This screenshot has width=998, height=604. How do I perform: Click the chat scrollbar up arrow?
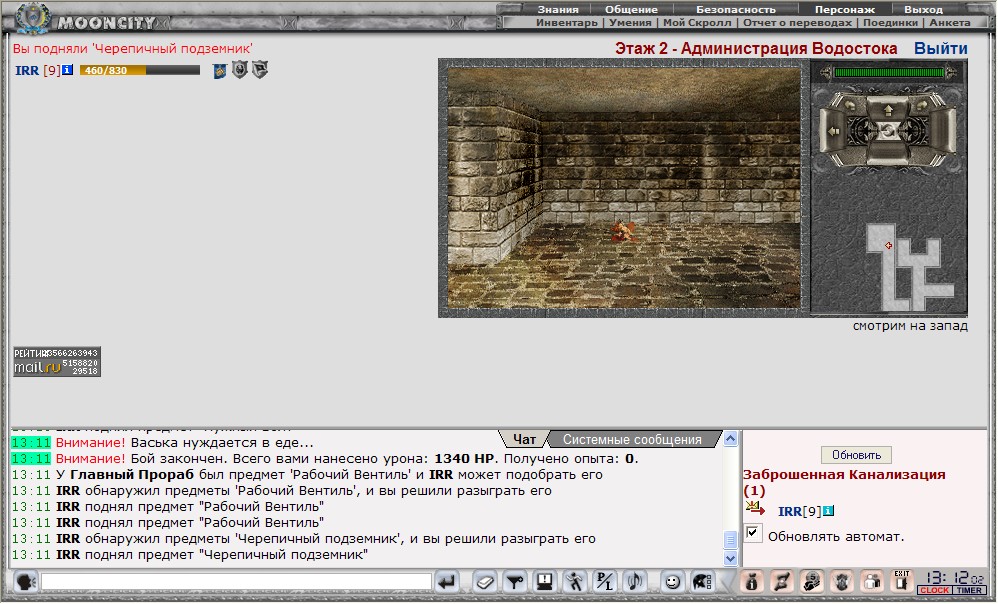[x=731, y=439]
